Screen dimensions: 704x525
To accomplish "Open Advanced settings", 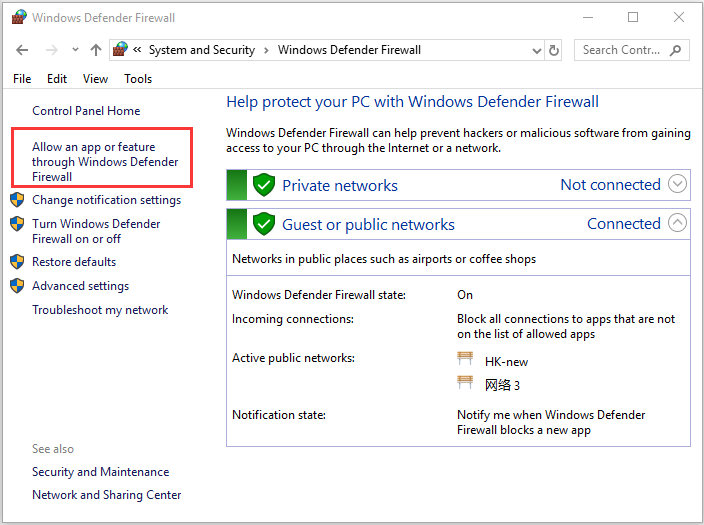I will (x=80, y=286).
